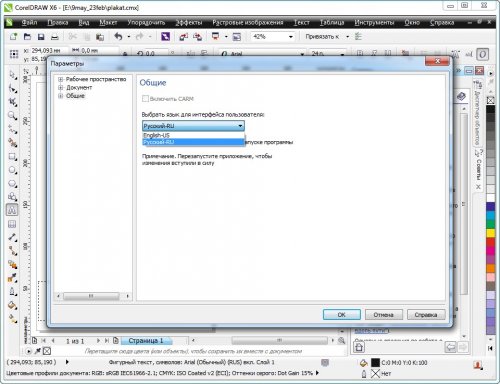Open the Файл menu
This screenshot has width=500, height=384.
(30, 22)
